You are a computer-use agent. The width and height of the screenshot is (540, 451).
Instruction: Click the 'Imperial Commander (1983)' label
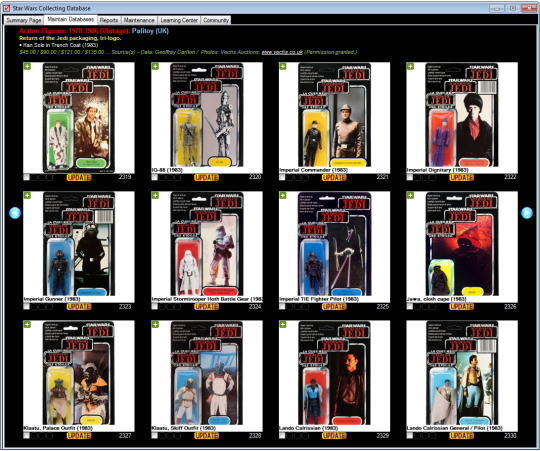coord(313,170)
